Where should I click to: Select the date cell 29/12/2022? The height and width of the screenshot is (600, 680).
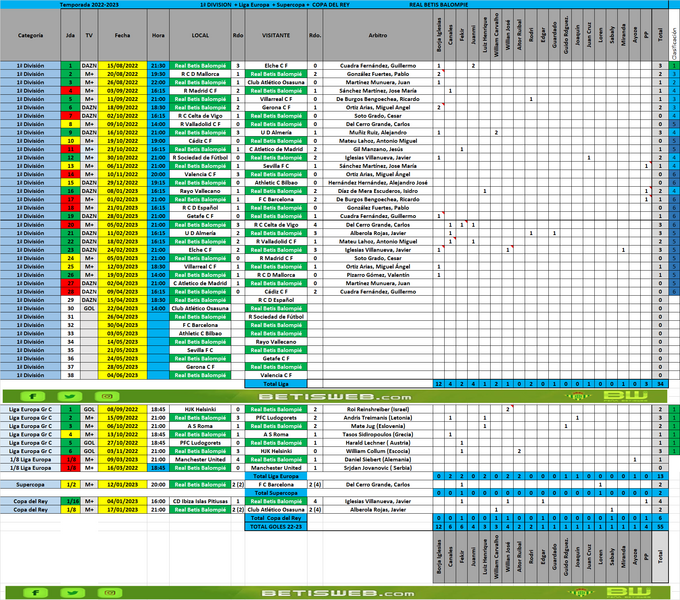[122, 183]
